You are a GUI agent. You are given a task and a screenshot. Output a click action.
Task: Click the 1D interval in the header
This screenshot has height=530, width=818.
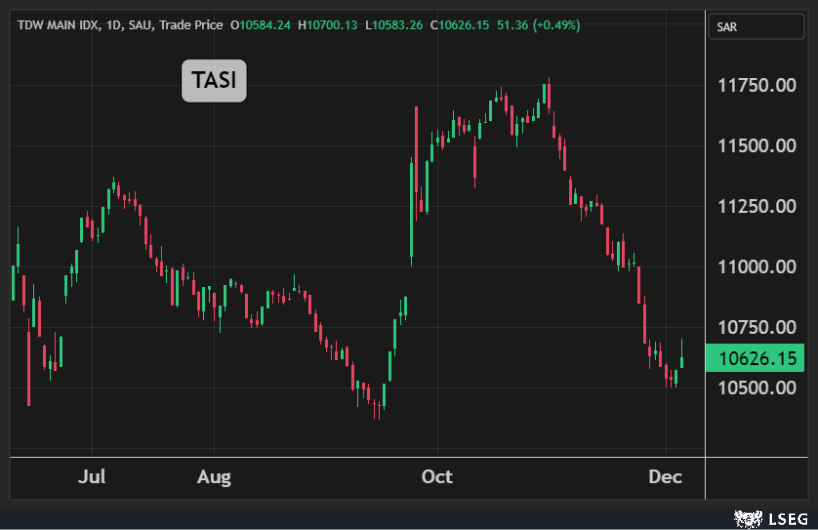[x=121, y=25]
